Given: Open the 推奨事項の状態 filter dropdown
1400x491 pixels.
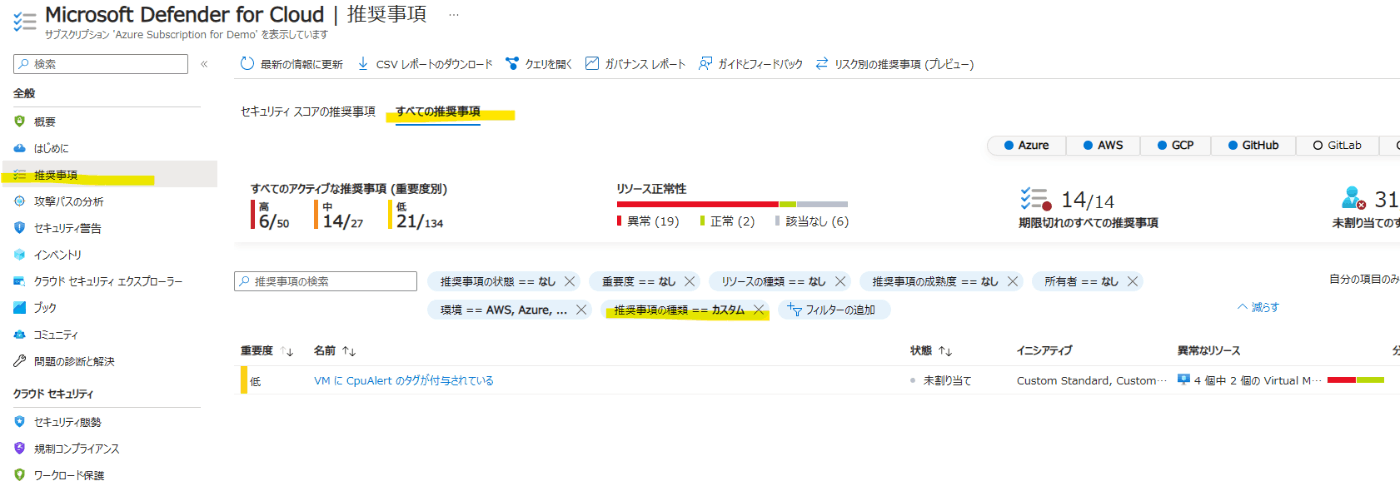Looking at the screenshot, I should click(x=498, y=282).
